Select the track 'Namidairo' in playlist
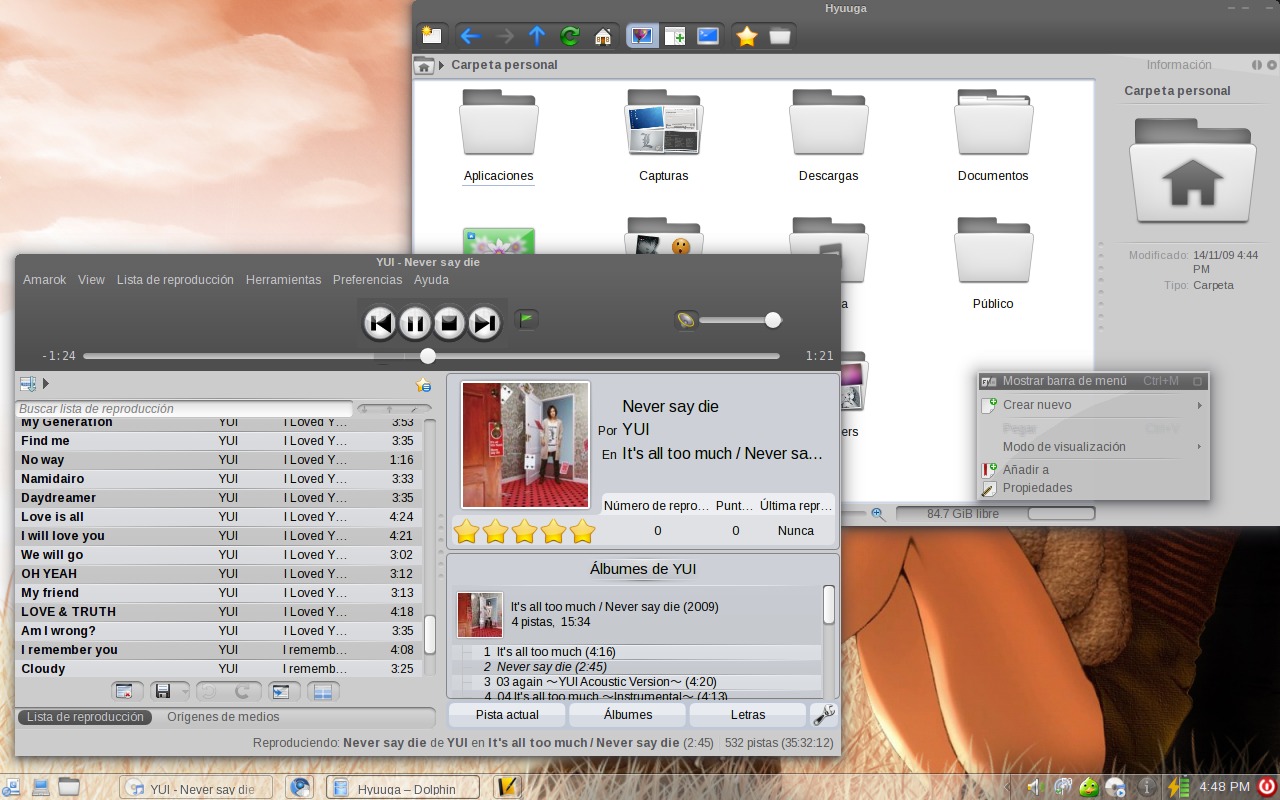Image resolution: width=1280 pixels, height=800 pixels. 218,479
